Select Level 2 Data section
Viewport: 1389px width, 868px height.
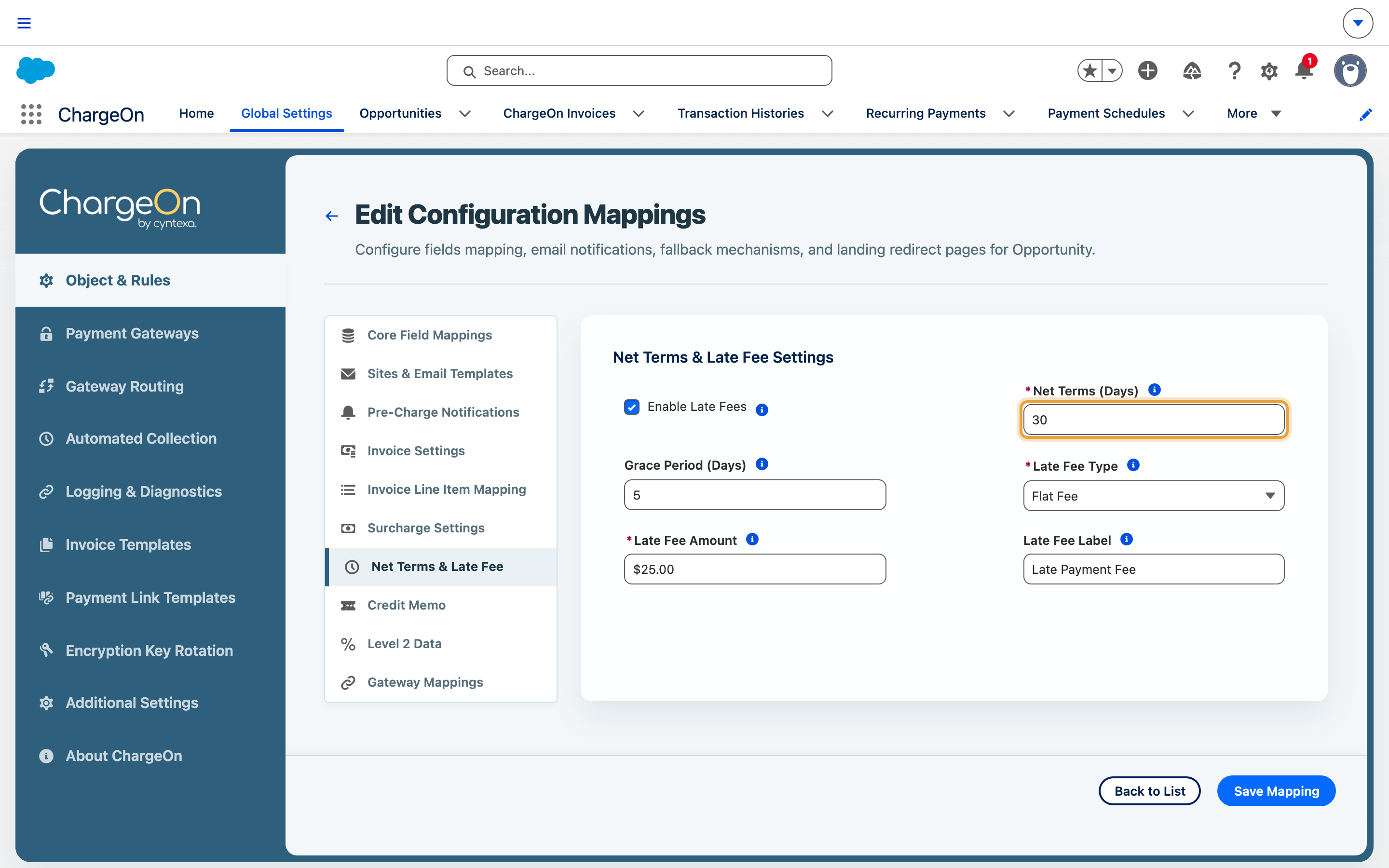(441, 644)
